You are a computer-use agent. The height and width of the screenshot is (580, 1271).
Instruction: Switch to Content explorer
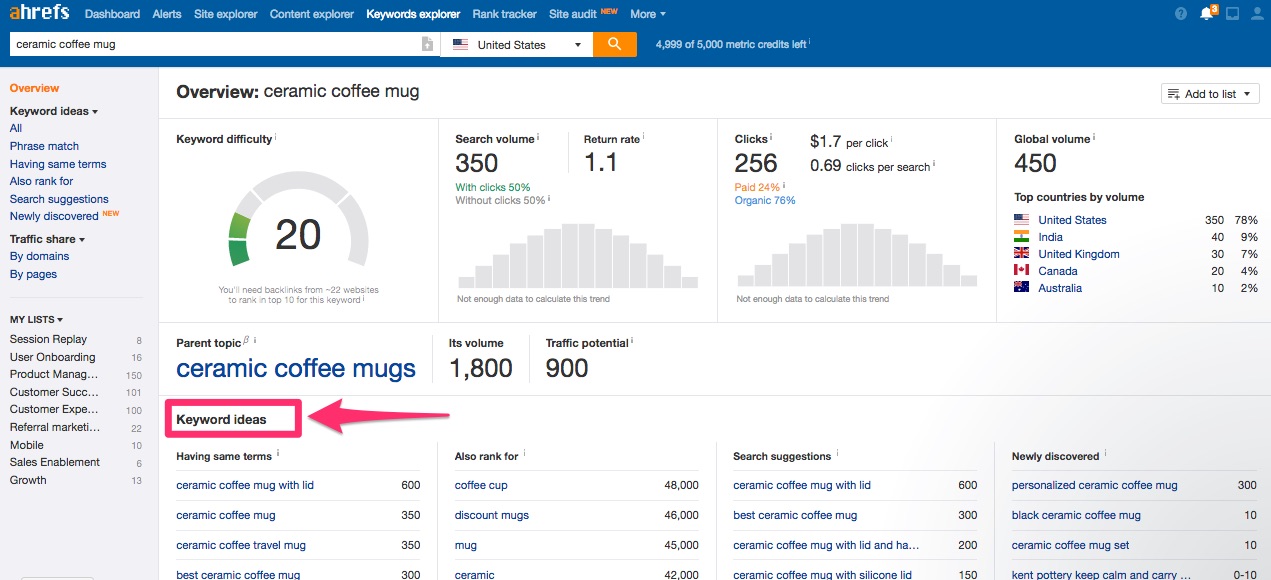click(x=312, y=14)
